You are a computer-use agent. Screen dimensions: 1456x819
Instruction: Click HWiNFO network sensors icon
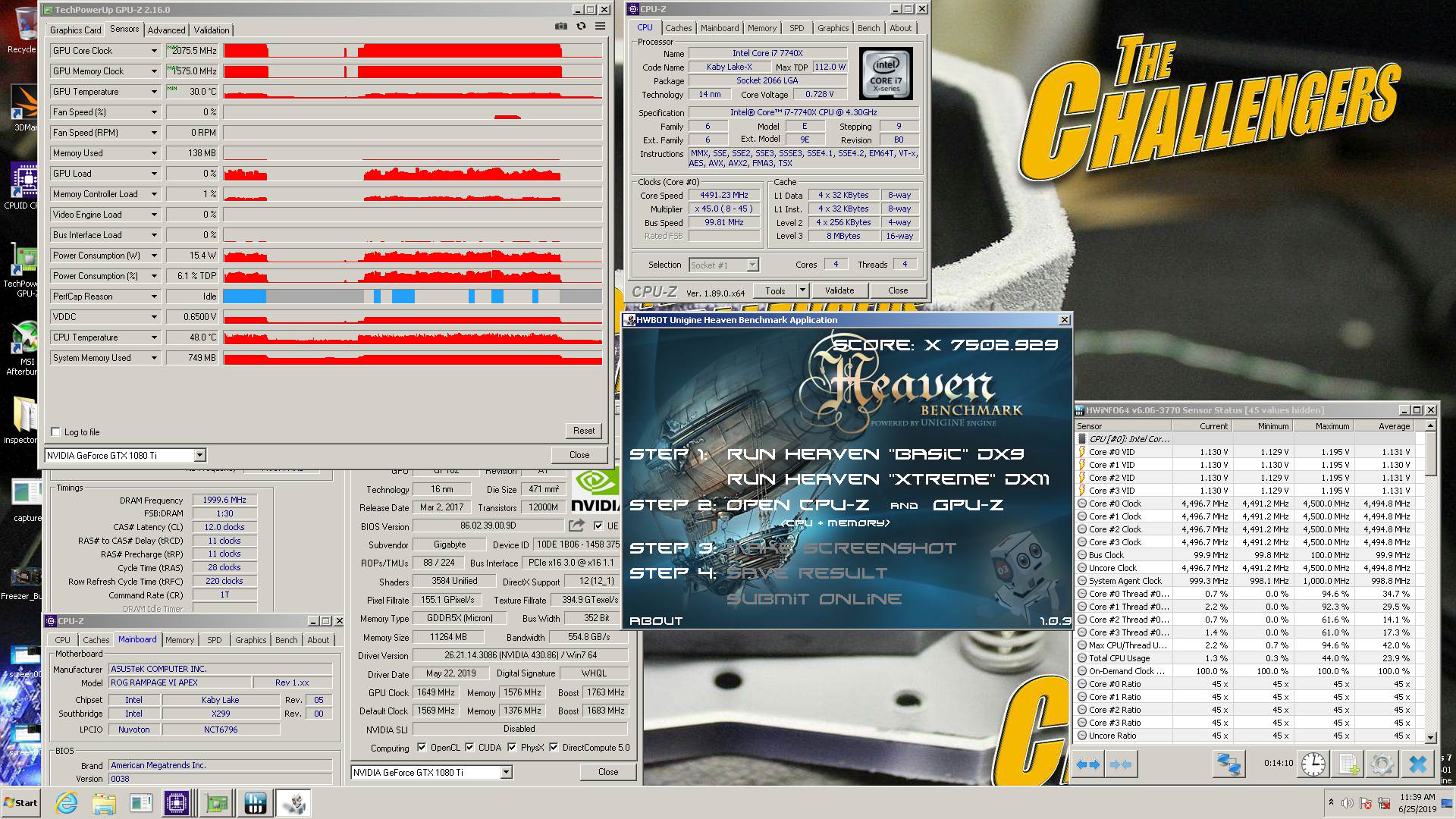coord(1228,764)
